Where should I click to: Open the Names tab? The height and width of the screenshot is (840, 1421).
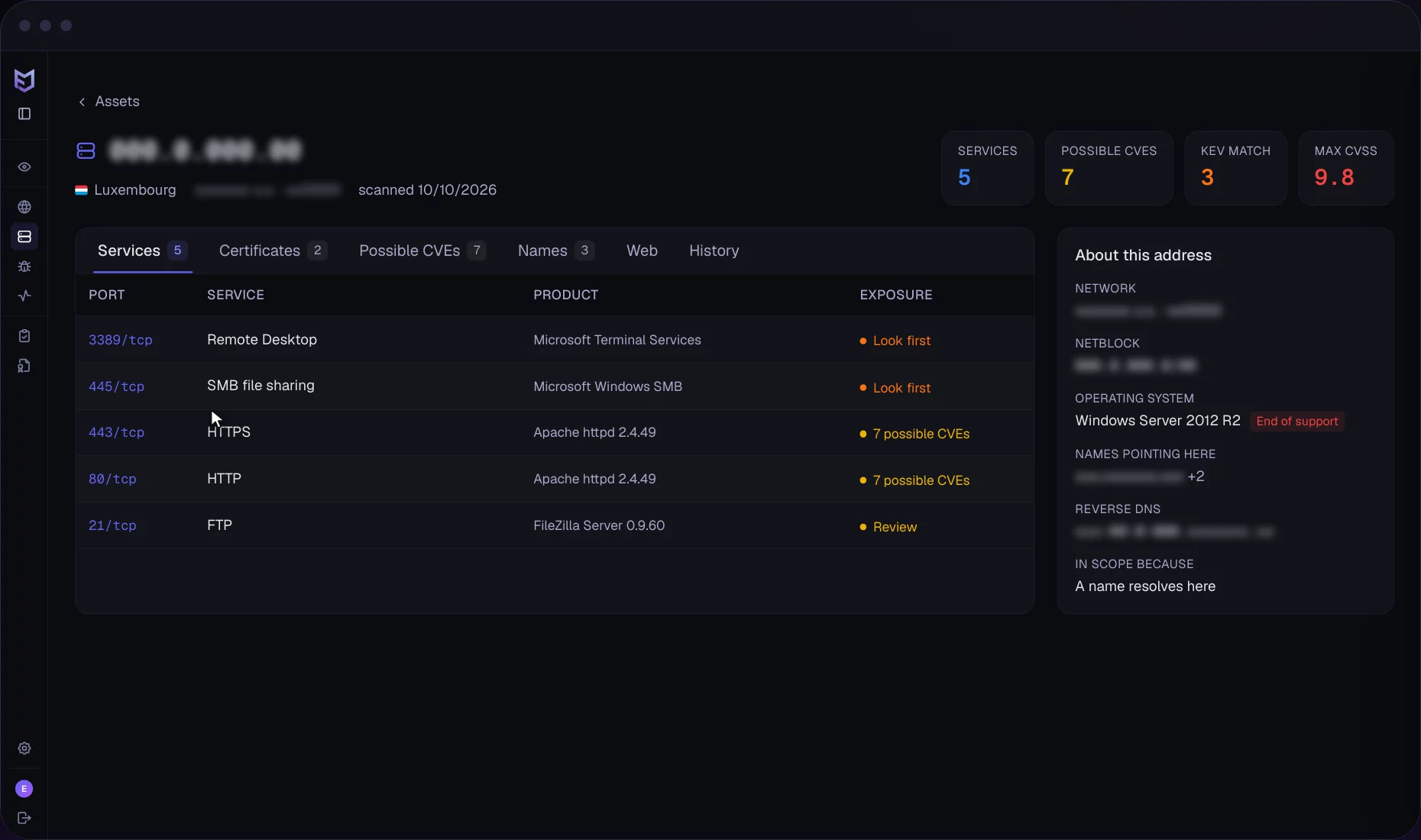(555, 250)
